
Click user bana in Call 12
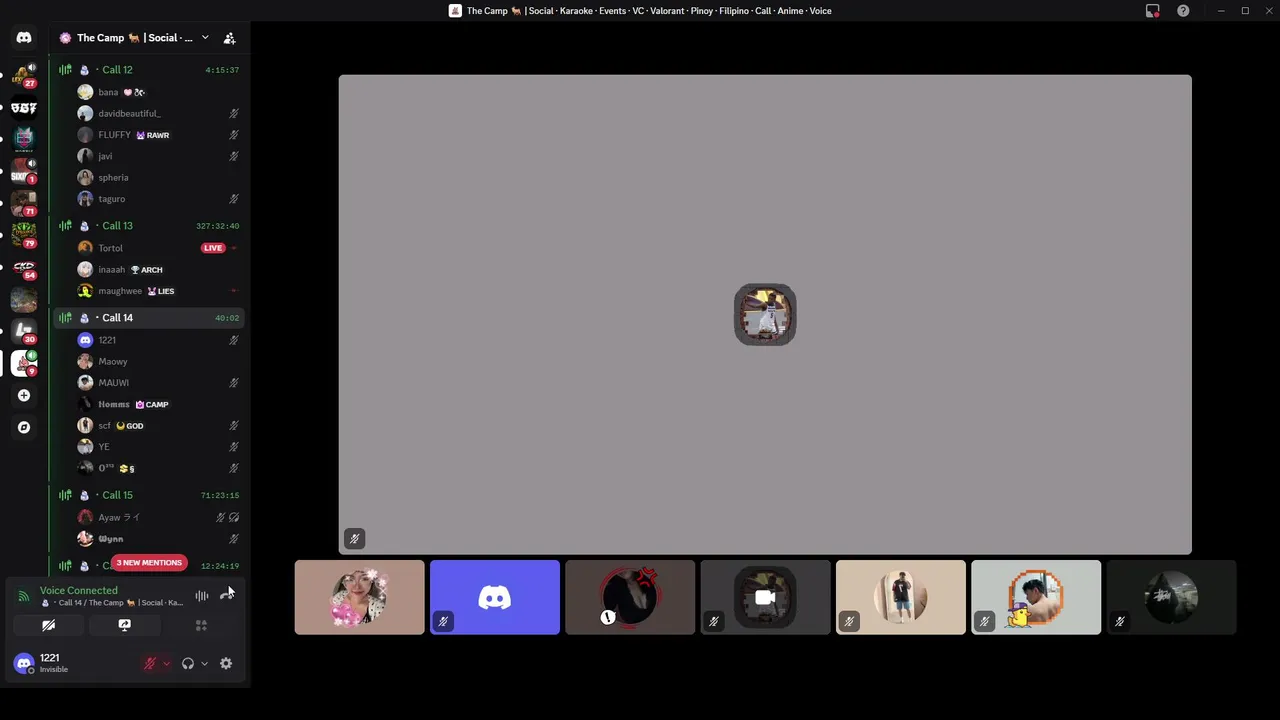(x=108, y=92)
